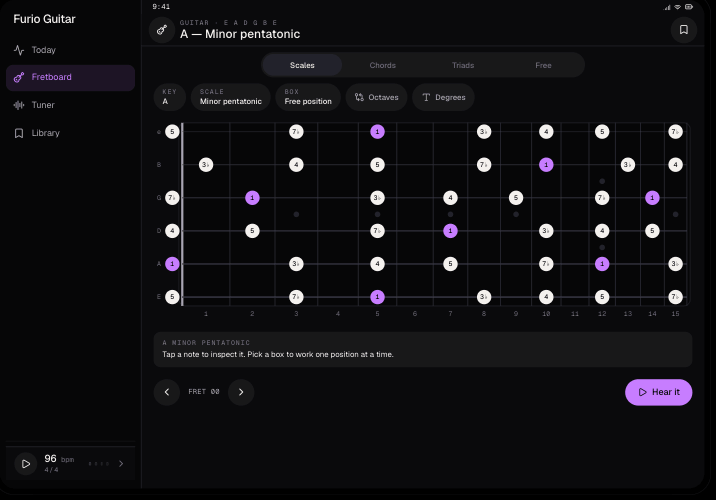
Task: Tap 3♭ note on A string fret 15
Action: coord(675,264)
